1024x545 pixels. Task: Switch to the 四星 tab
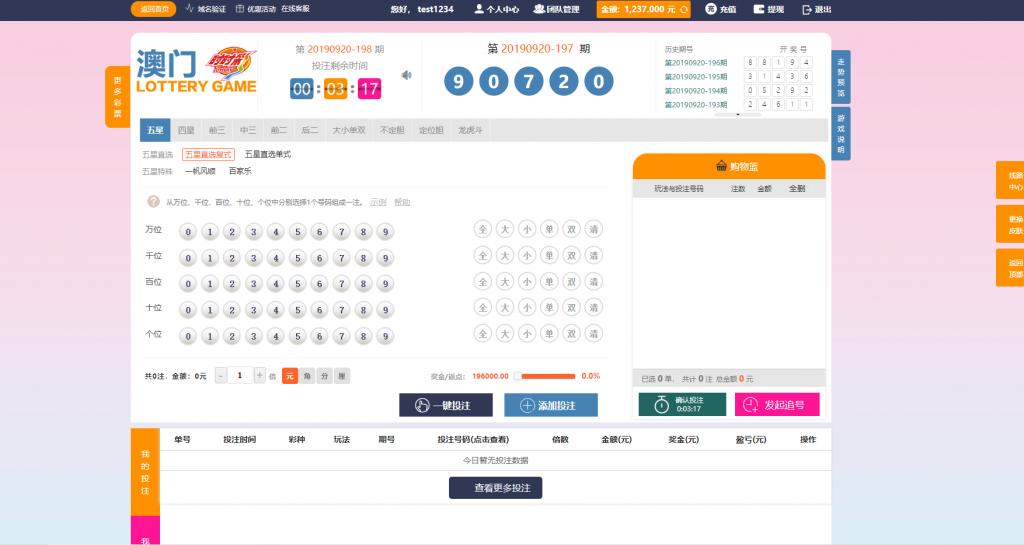click(186, 130)
